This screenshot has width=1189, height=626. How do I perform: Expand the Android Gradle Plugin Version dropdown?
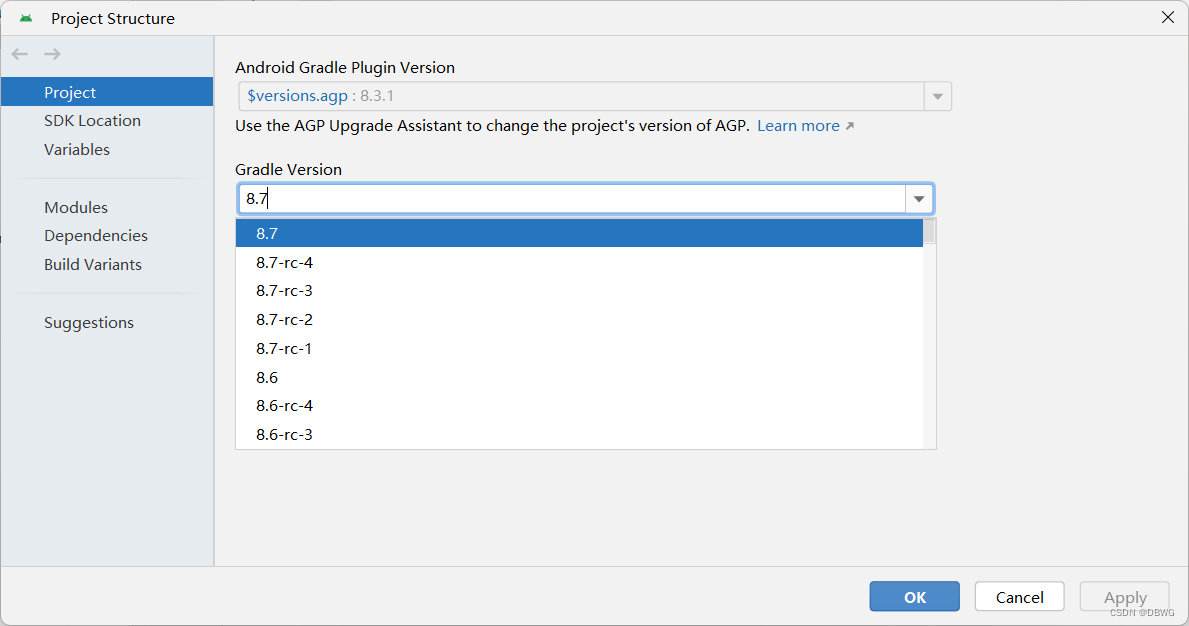938,97
